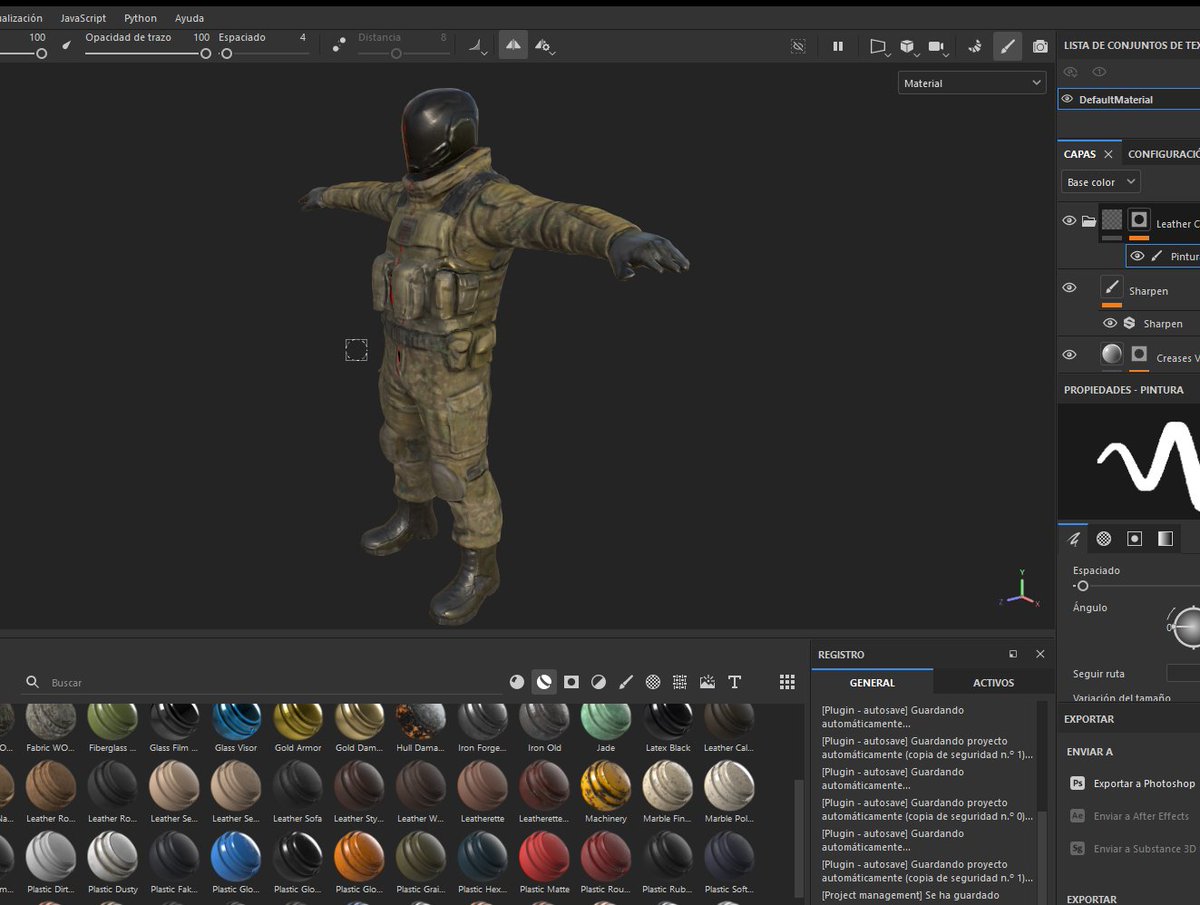This screenshot has width=1200, height=905.
Task: Open the Python menu
Action: tap(140, 18)
